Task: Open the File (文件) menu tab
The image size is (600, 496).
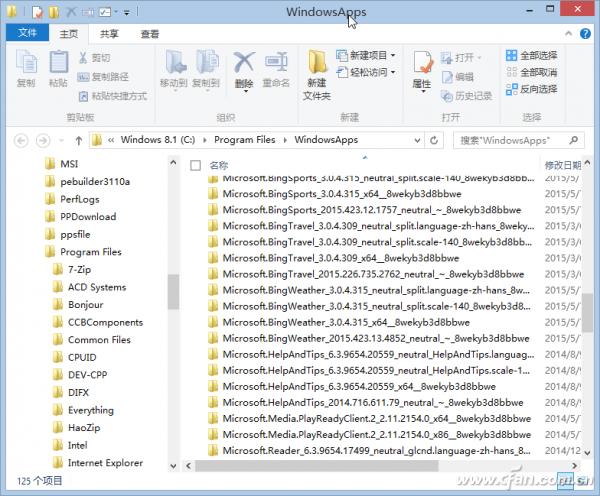Action: coord(28,33)
